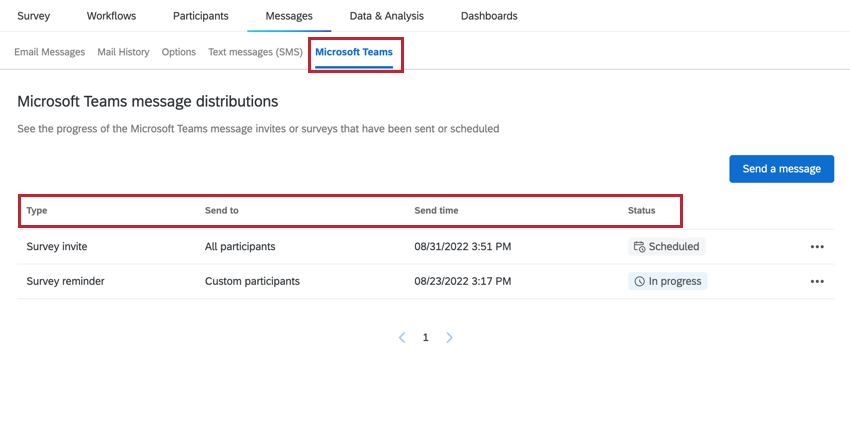This screenshot has height=425, width=850.
Task: Click the Scheduled calendar status icon
Action: click(x=639, y=247)
